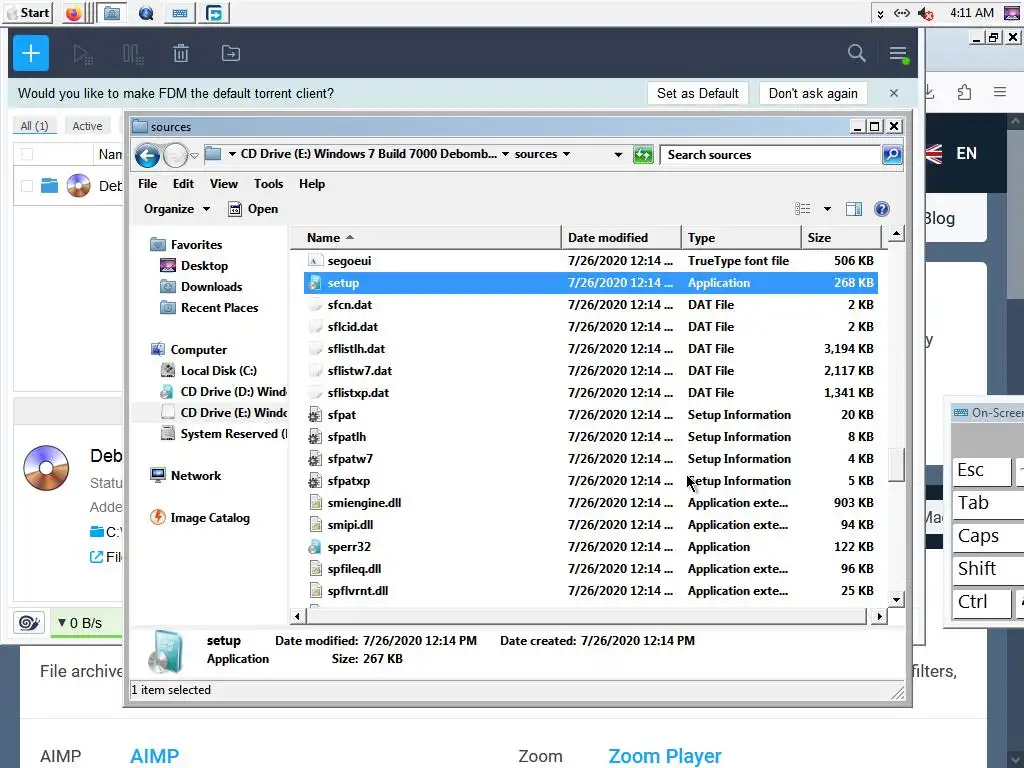Open the View menu in Explorer
The height and width of the screenshot is (768, 1024).
point(223,184)
